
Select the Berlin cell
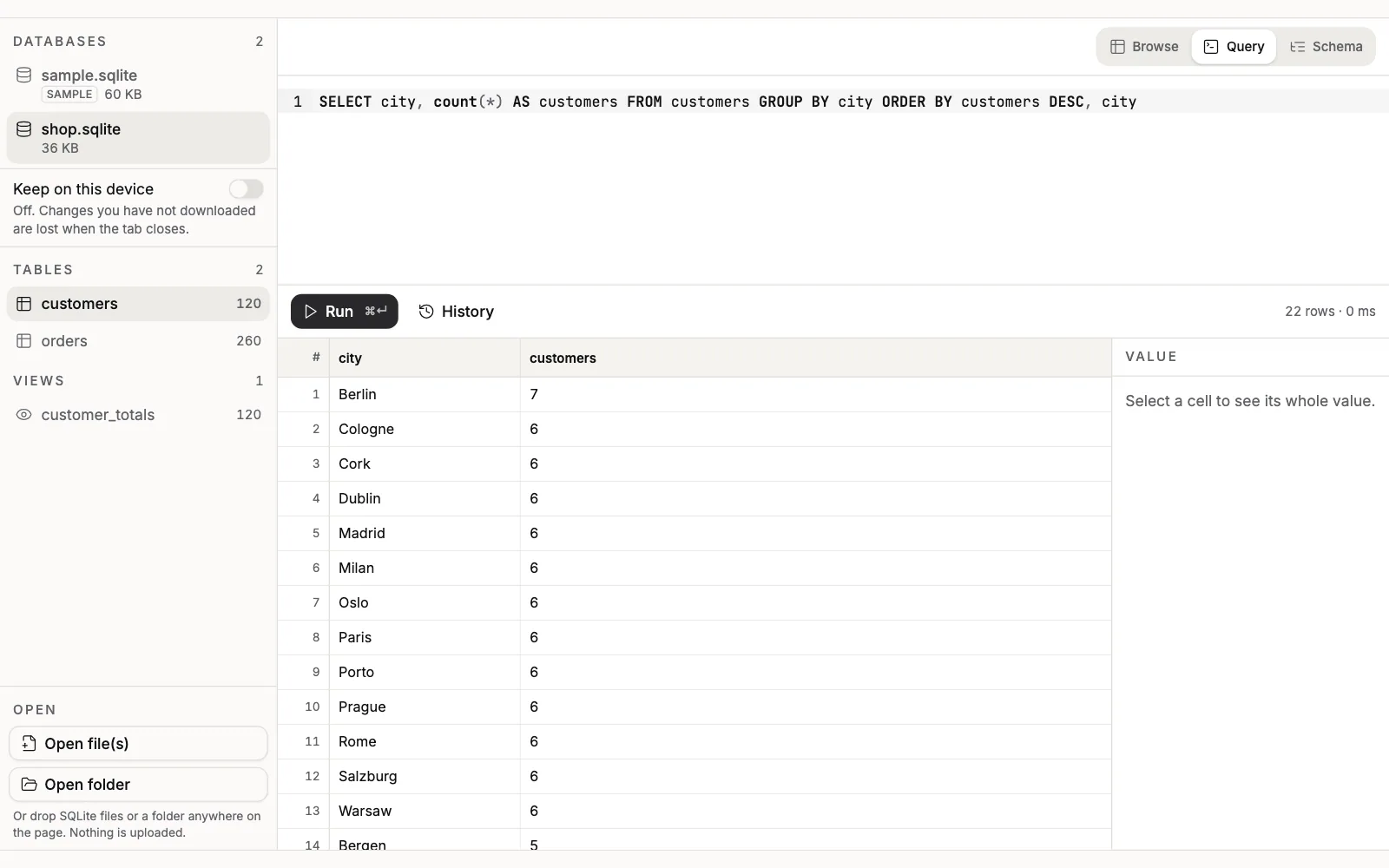425,394
